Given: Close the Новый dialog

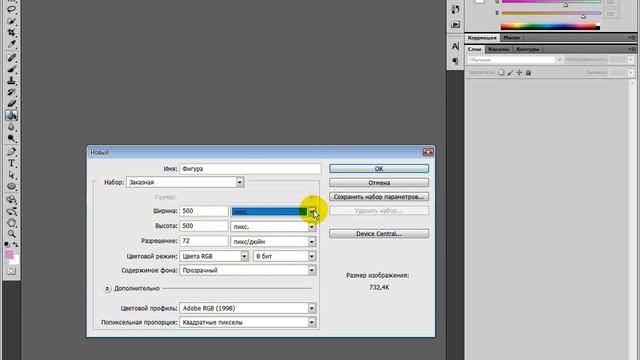Looking at the screenshot, I should tap(428, 152).
